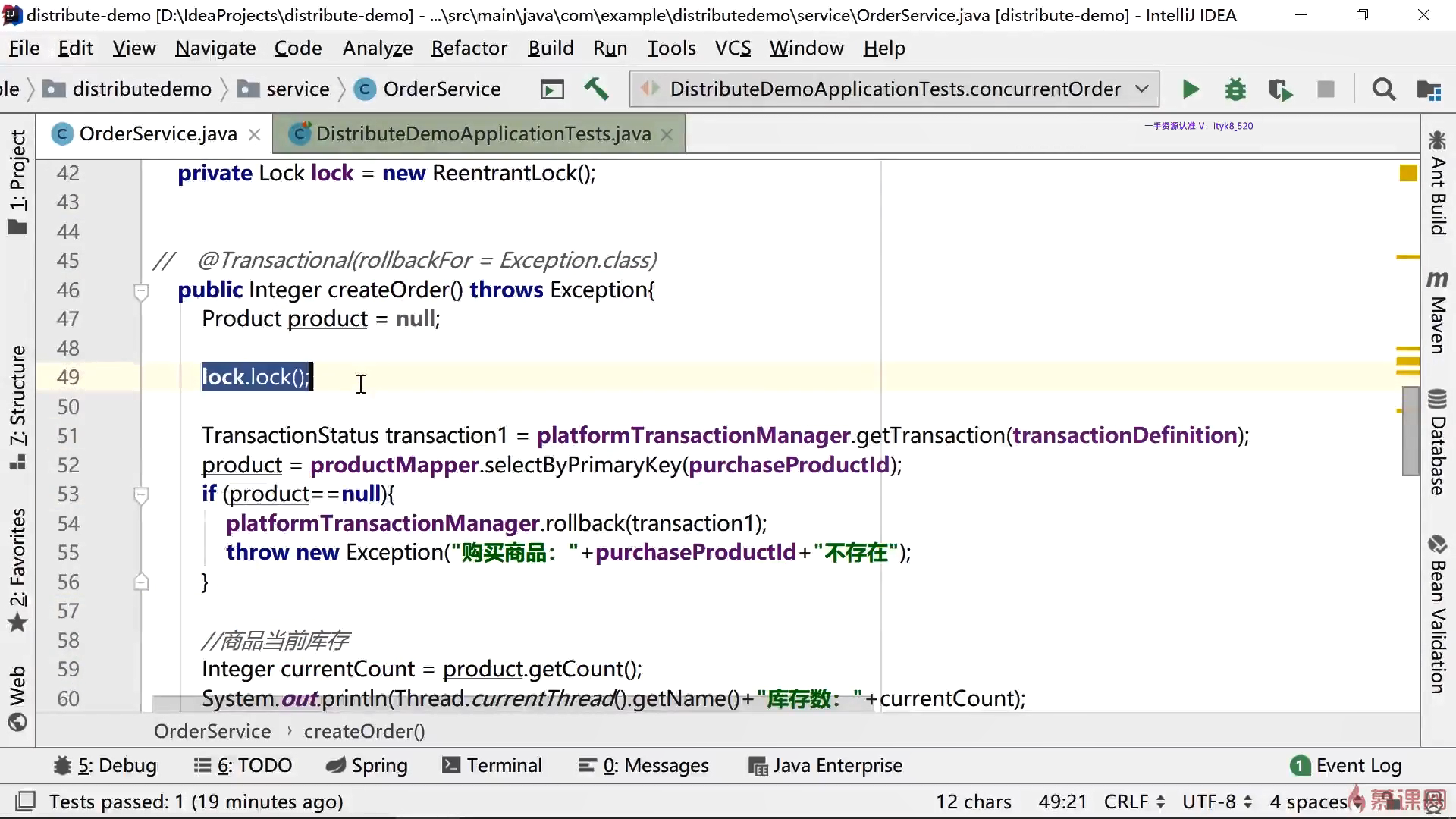The width and height of the screenshot is (1456, 819).
Task: Click the green Run button
Action: tap(1191, 89)
